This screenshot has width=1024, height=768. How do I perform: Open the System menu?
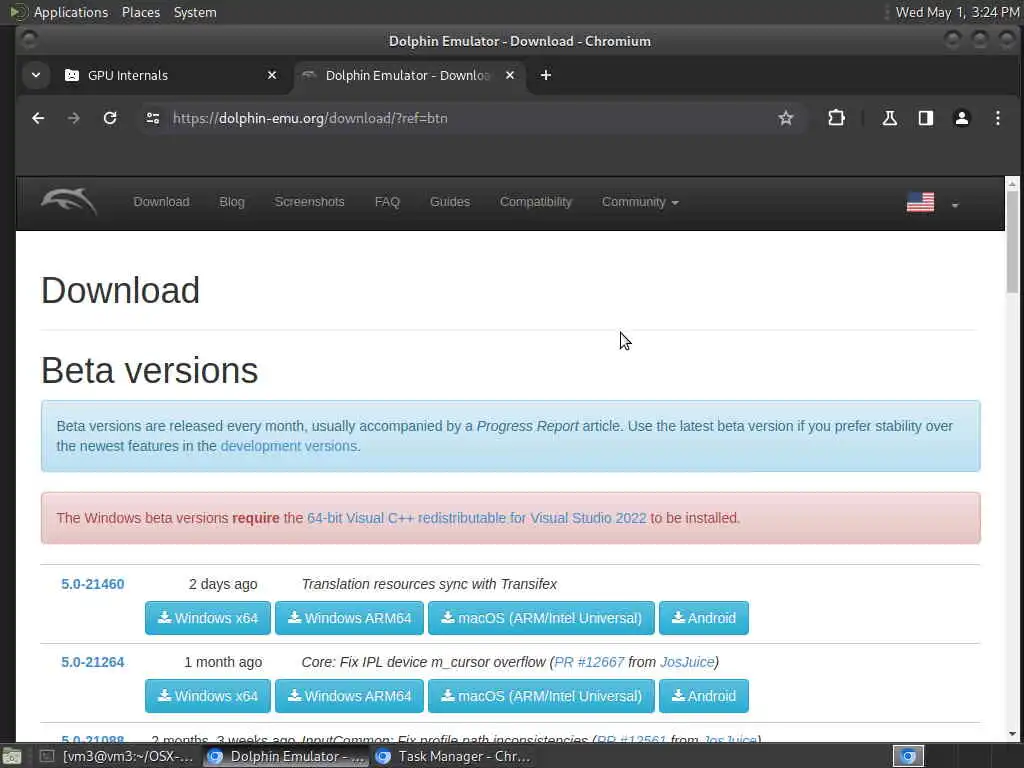tap(195, 12)
